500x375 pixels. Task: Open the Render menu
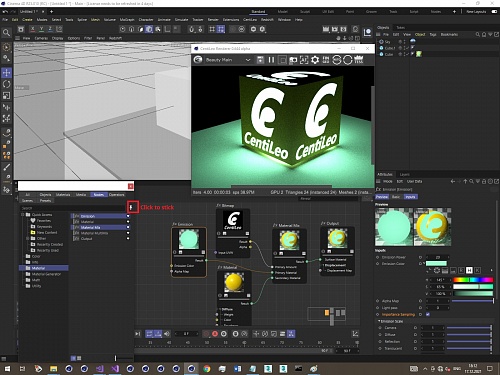[213, 20]
